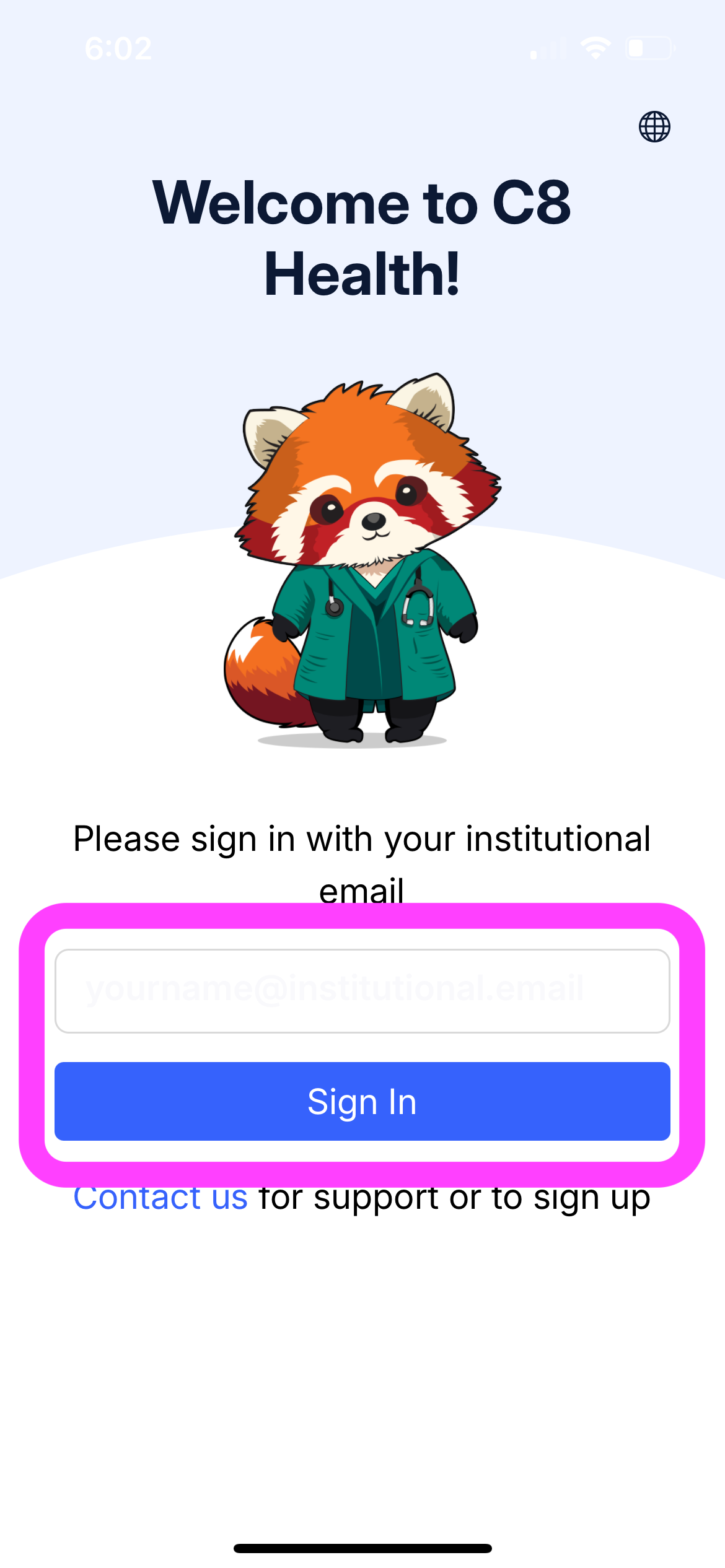Tap the stethoscope on the panda's coat
This screenshot has height=1568, width=725.
pos(418,604)
